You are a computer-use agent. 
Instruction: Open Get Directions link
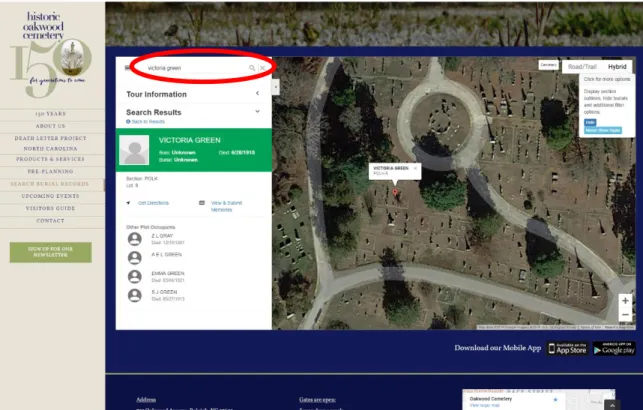tap(153, 203)
